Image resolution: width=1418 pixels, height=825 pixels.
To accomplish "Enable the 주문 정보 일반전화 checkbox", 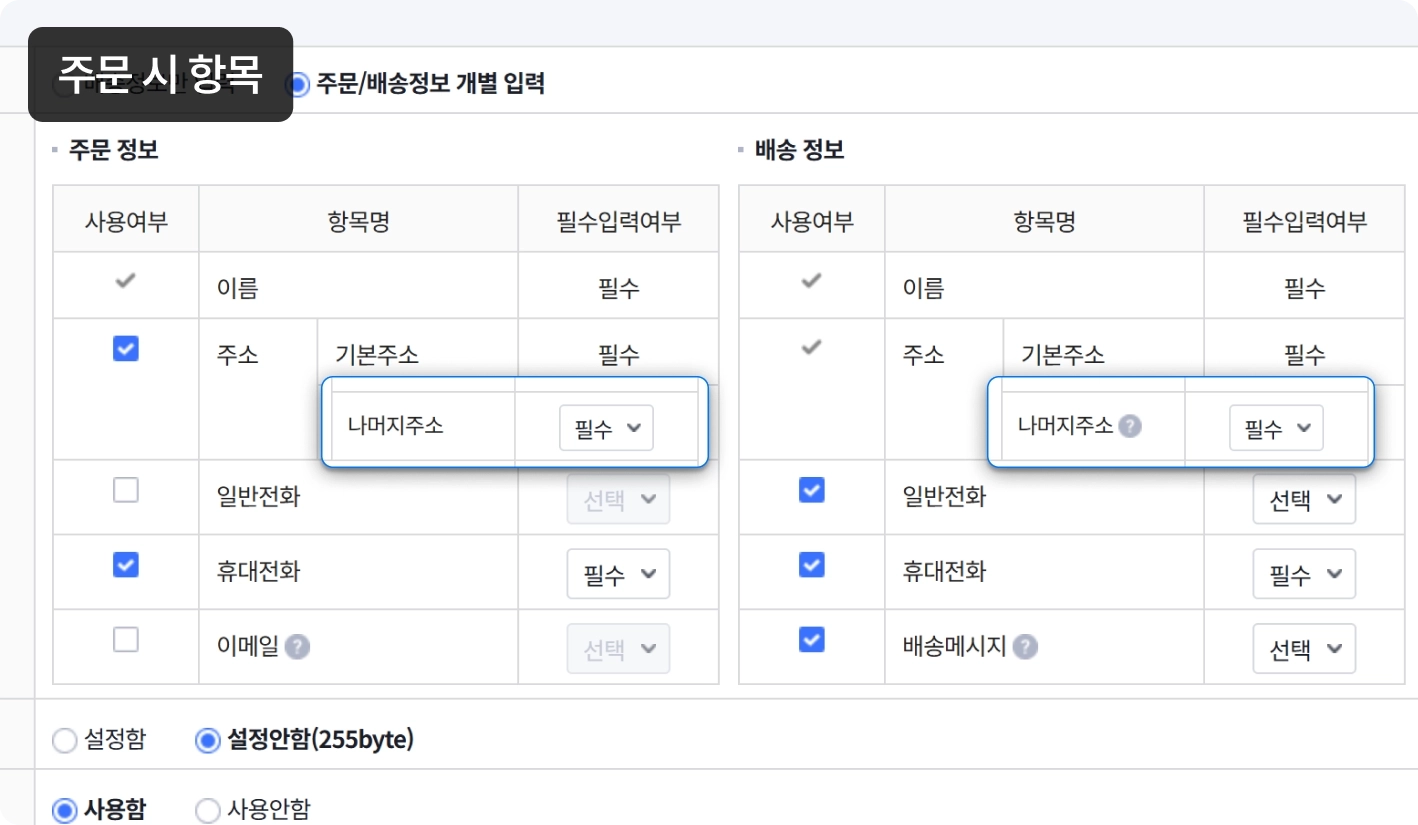I will coord(126,490).
